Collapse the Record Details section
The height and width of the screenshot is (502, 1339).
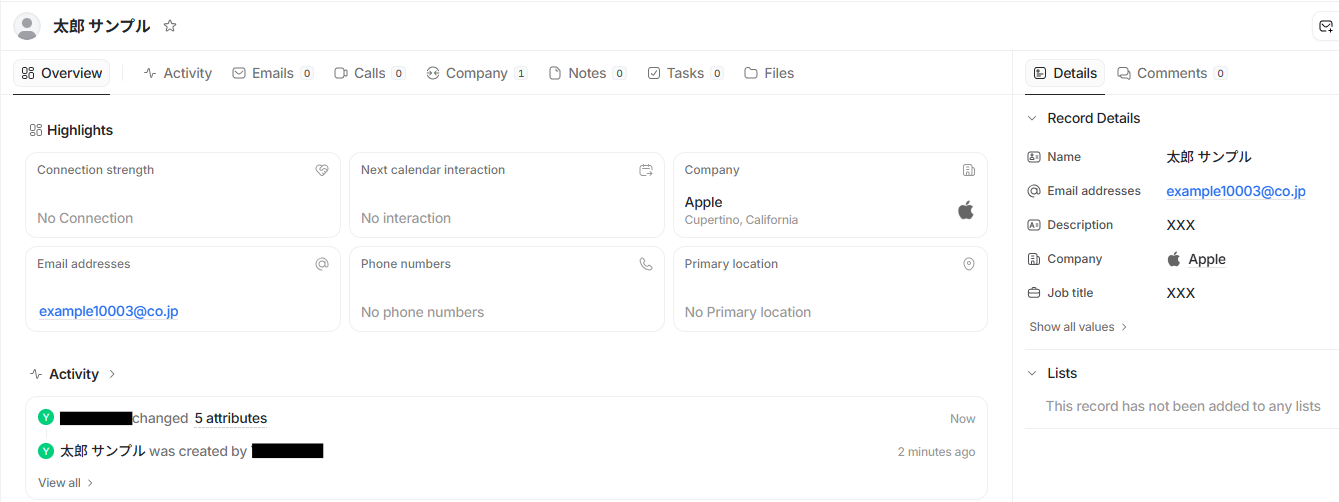point(1032,118)
